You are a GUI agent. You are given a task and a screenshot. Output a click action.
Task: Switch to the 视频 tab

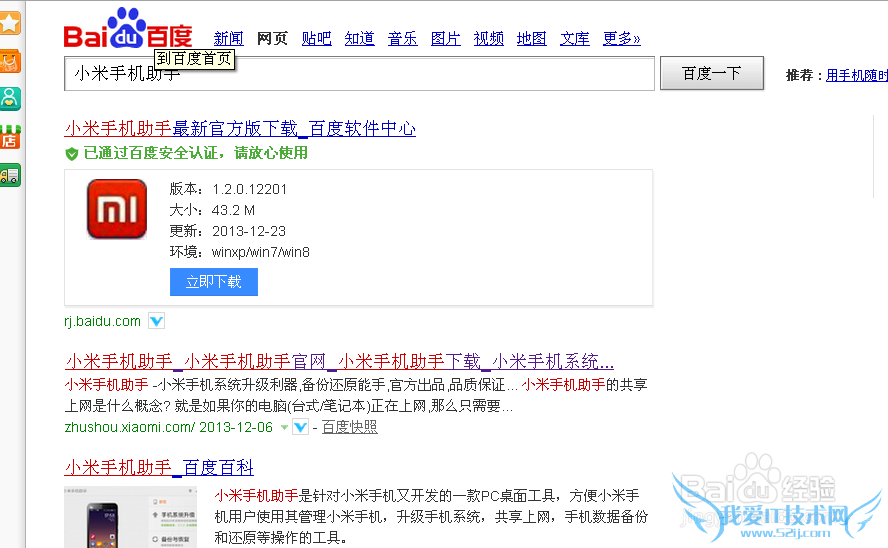click(489, 38)
